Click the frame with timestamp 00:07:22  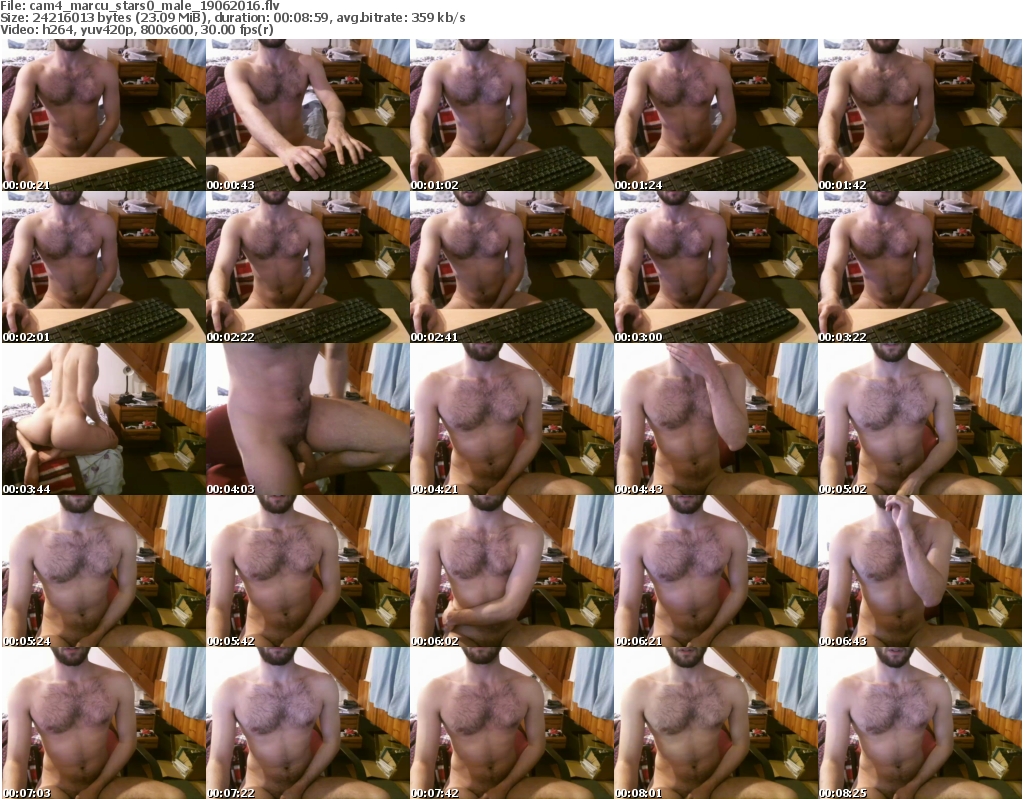click(308, 723)
